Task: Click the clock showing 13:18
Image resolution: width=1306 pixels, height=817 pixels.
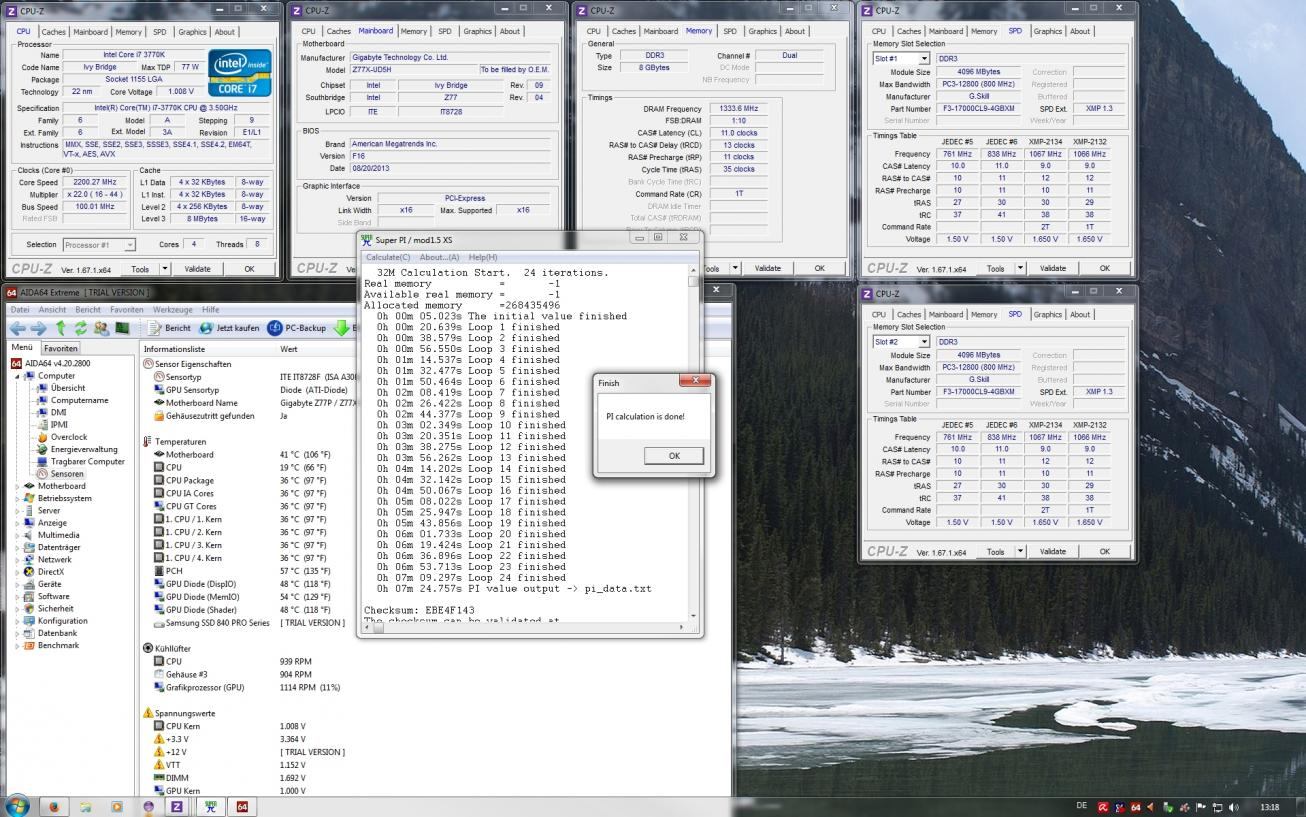Action: coord(1270,807)
